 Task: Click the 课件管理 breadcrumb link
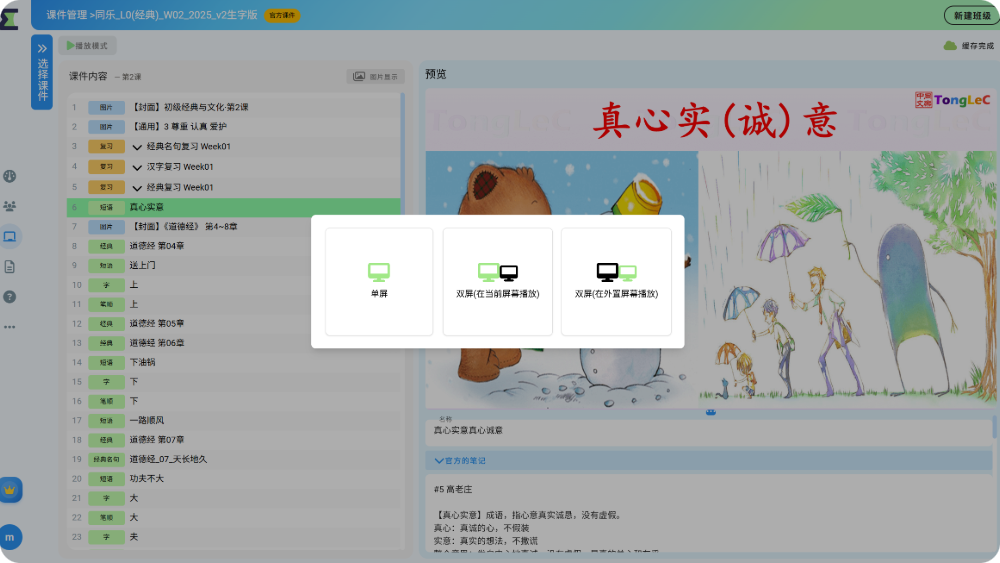(66, 15)
